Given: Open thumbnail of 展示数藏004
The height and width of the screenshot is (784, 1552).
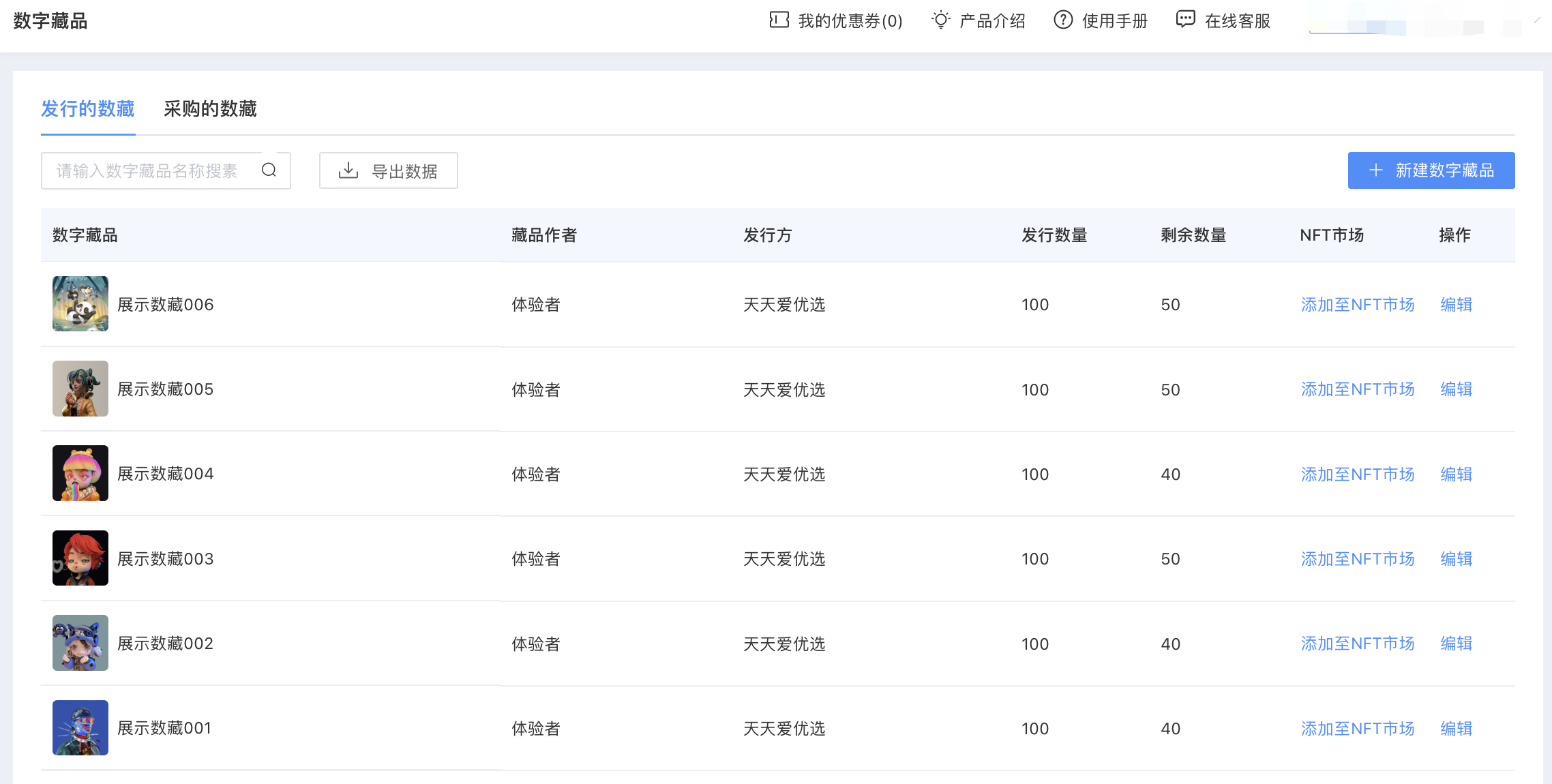Looking at the screenshot, I should click(80, 473).
